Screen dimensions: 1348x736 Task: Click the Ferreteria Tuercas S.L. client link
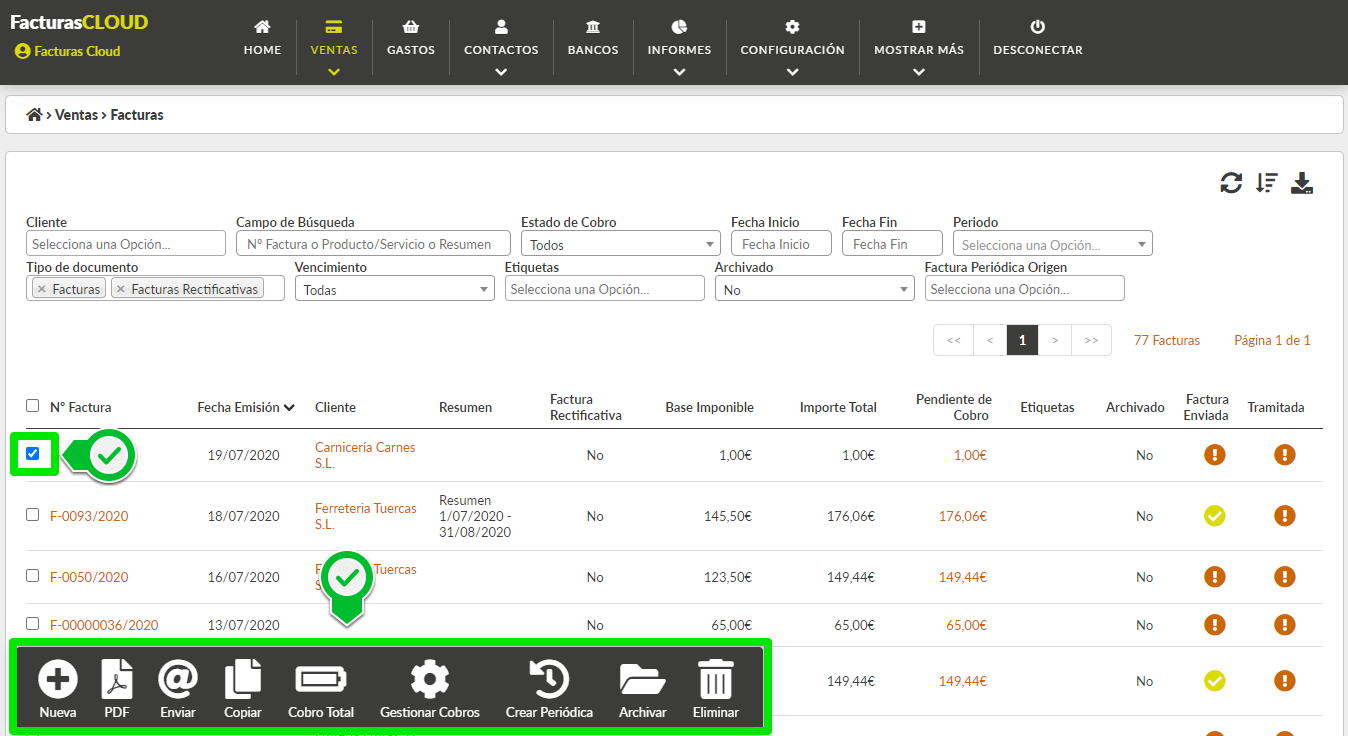(x=365, y=516)
